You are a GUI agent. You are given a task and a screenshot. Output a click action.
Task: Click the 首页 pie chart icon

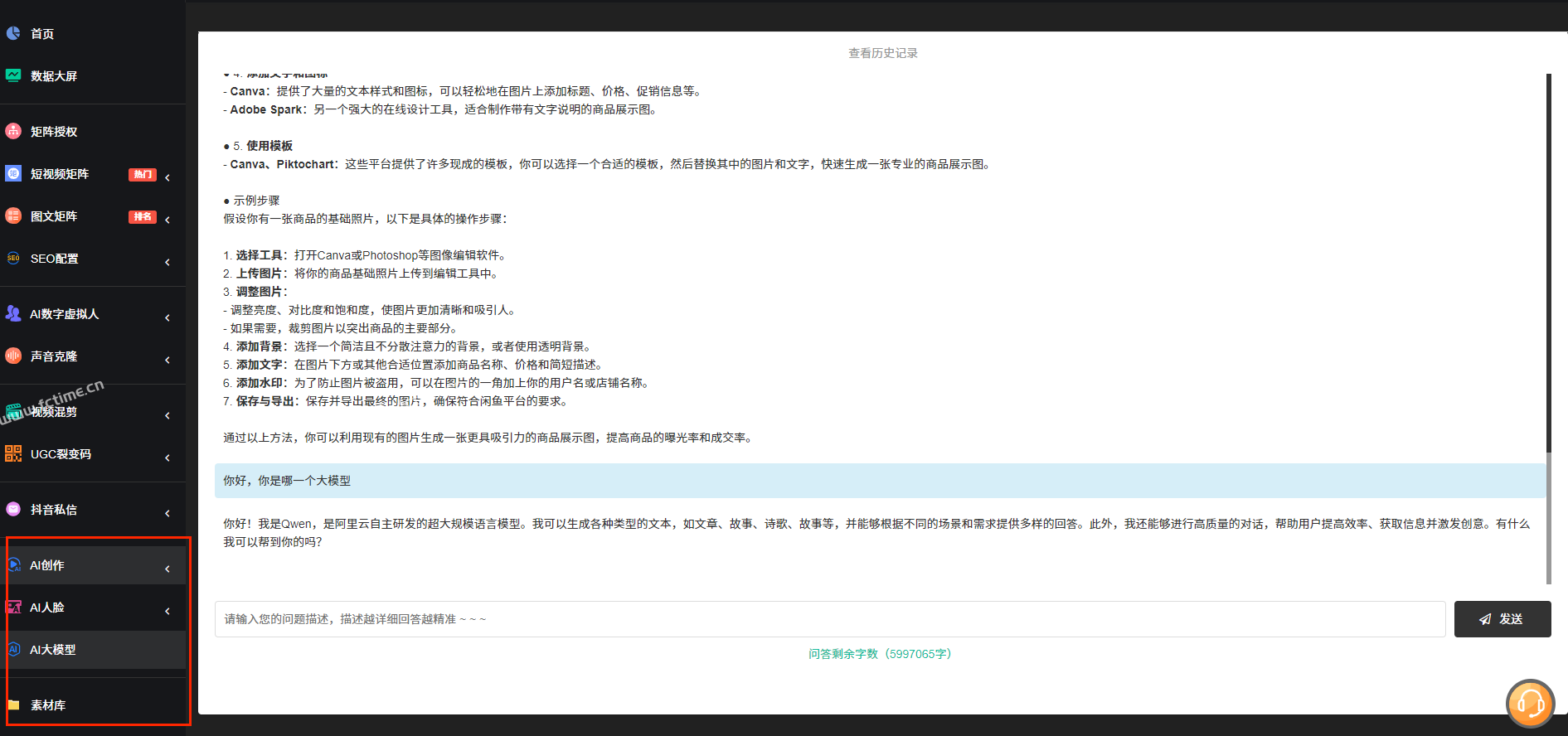pyautogui.click(x=13, y=33)
